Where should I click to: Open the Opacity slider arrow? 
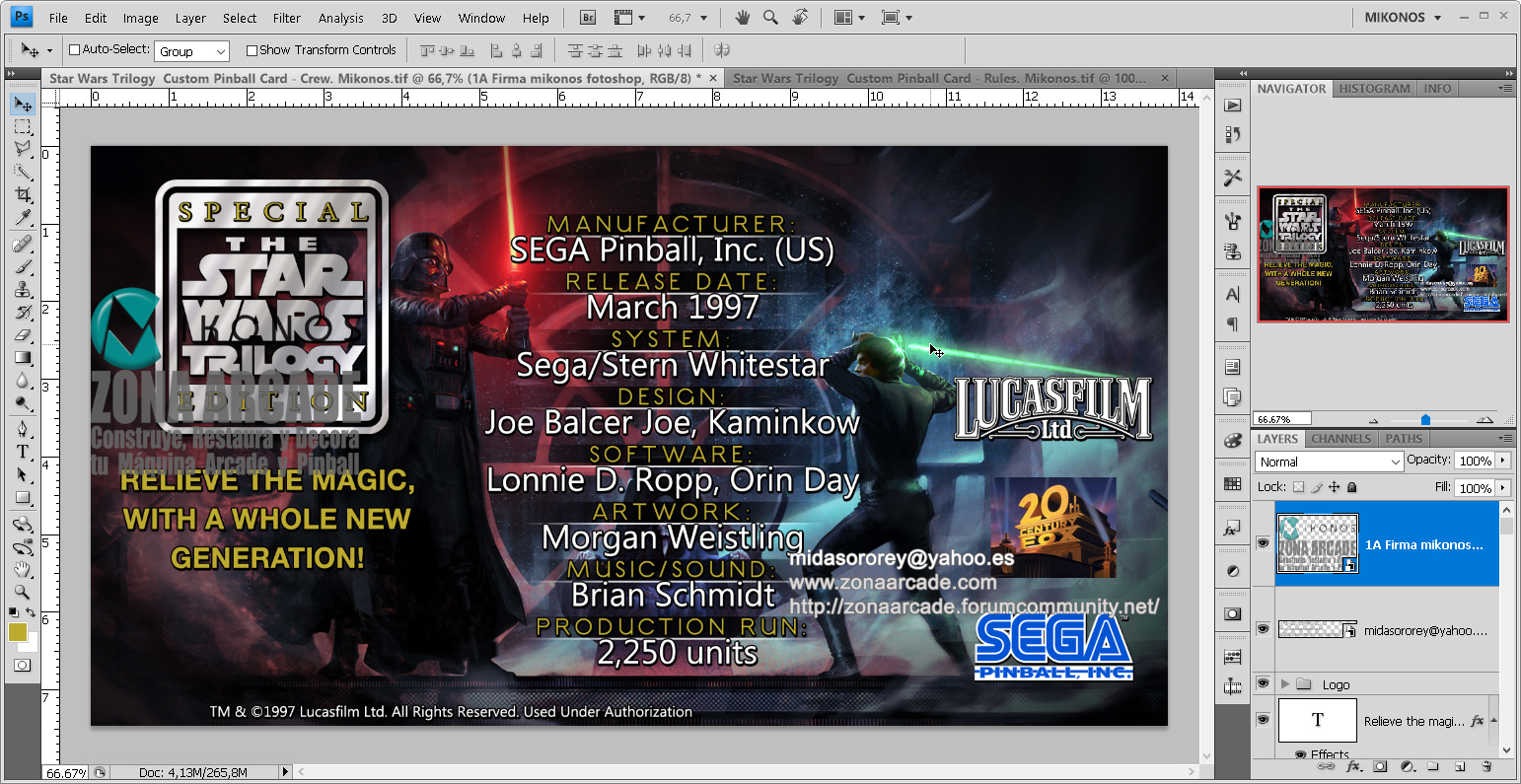pos(1503,461)
